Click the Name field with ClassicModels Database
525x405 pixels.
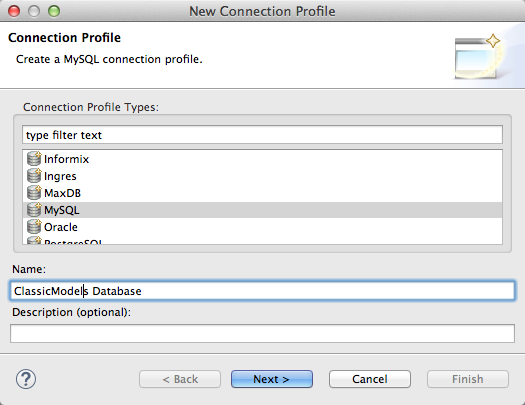click(262, 291)
